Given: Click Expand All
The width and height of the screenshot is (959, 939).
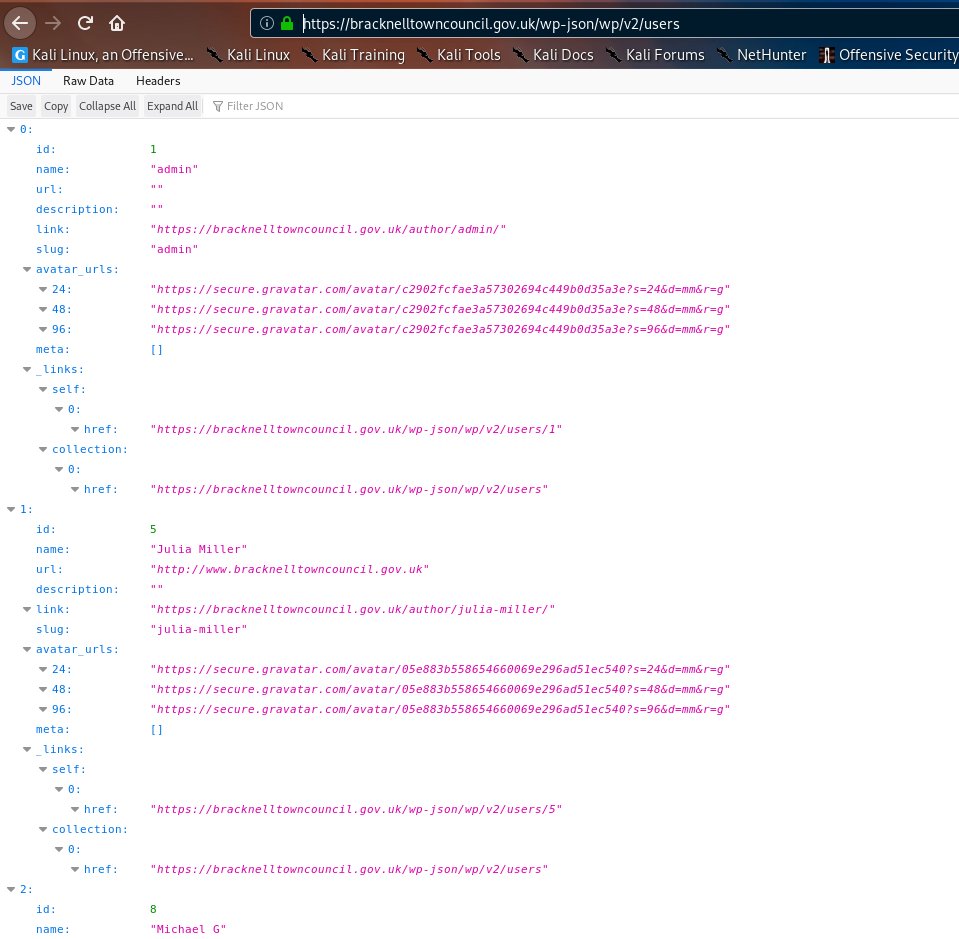Looking at the screenshot, I should point(172,106).
